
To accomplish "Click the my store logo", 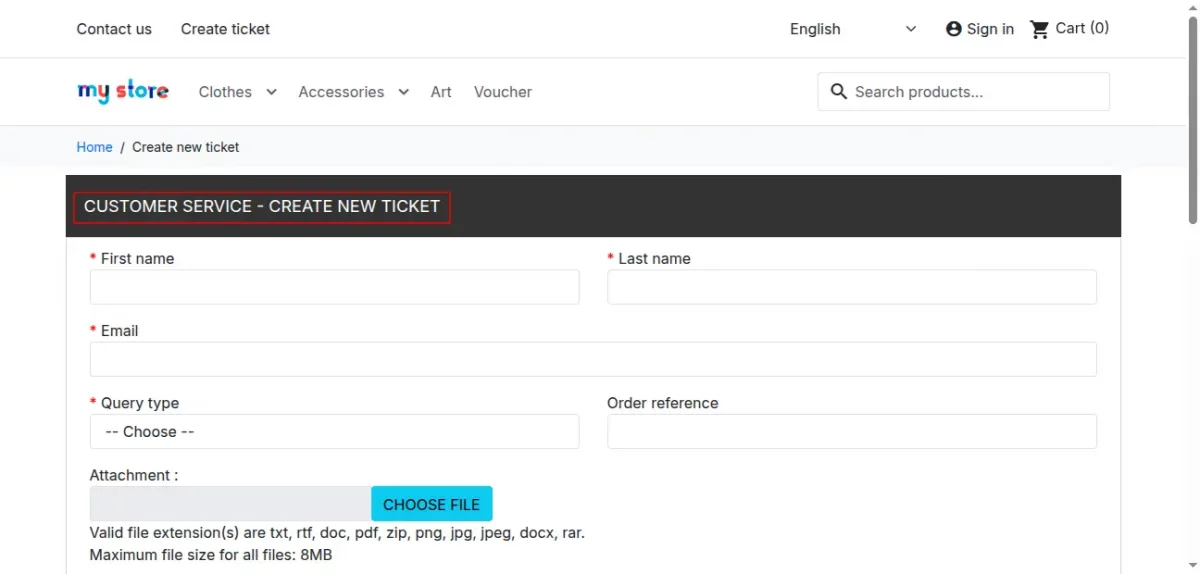I will pyautogui.click(x=123, y=91).
